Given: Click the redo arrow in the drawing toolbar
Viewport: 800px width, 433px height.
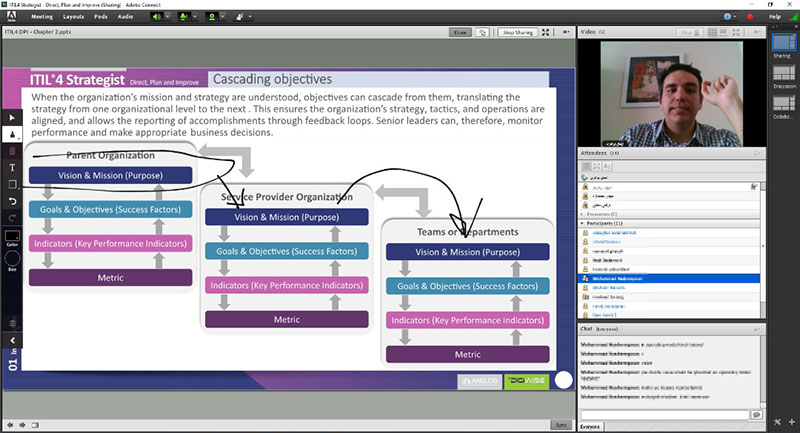Looking at the screenshot, I should click(x=12, y=218).
